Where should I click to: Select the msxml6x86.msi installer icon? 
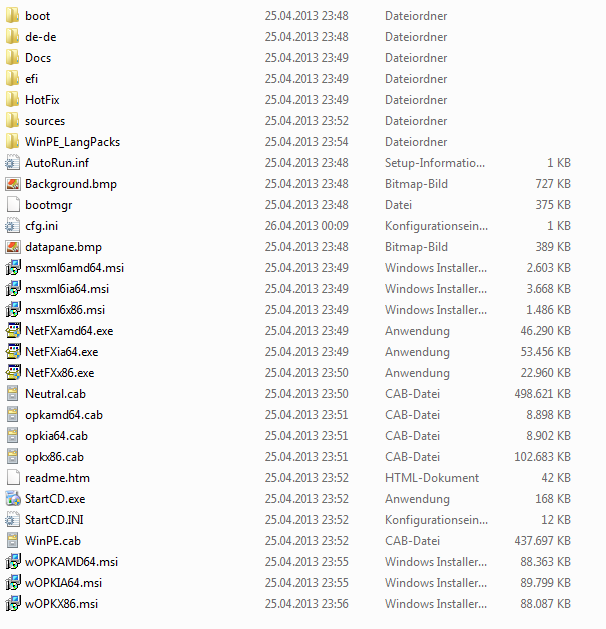tap(12, 310)
